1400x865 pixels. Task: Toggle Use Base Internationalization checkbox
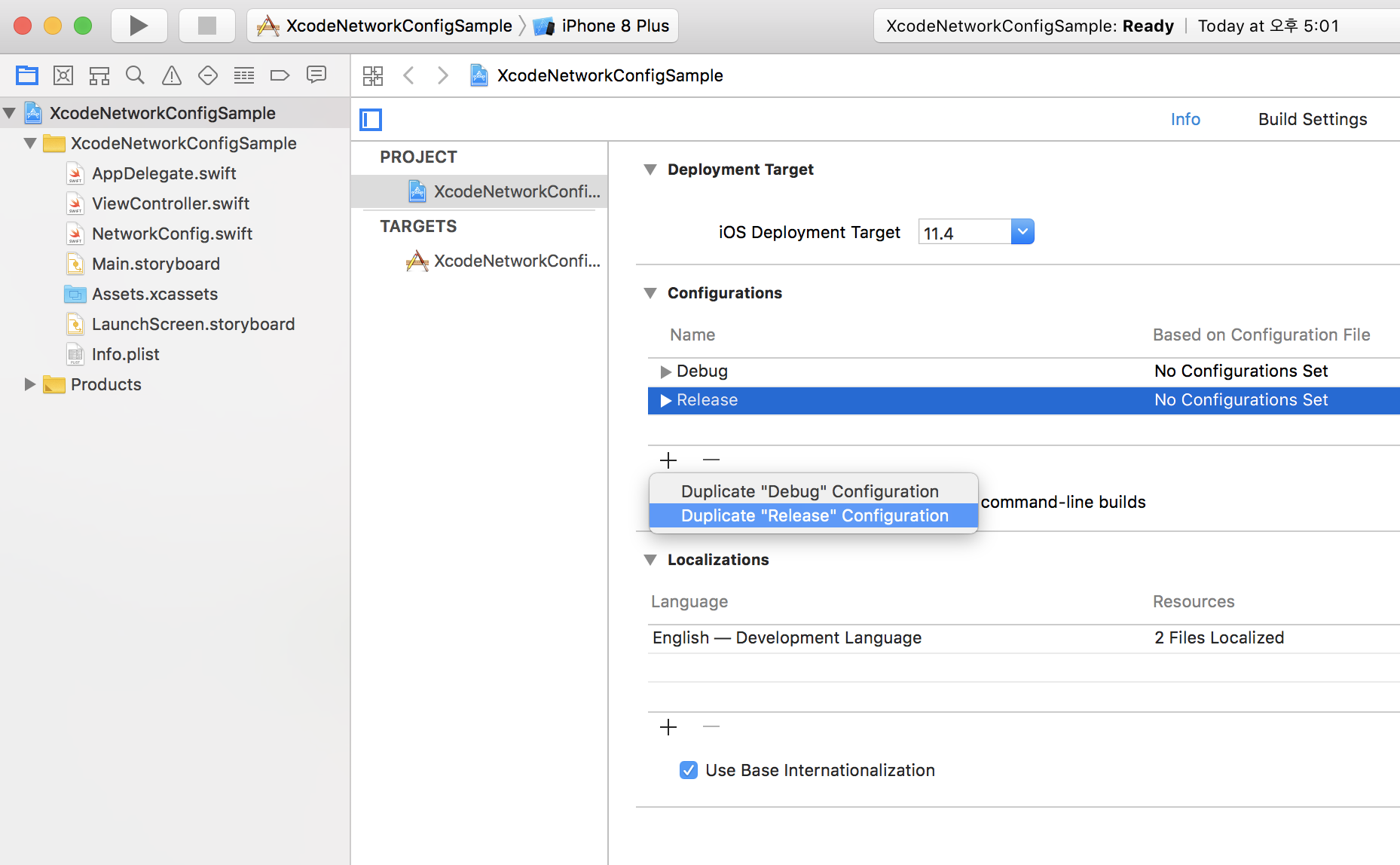click(x=689, y=770)
